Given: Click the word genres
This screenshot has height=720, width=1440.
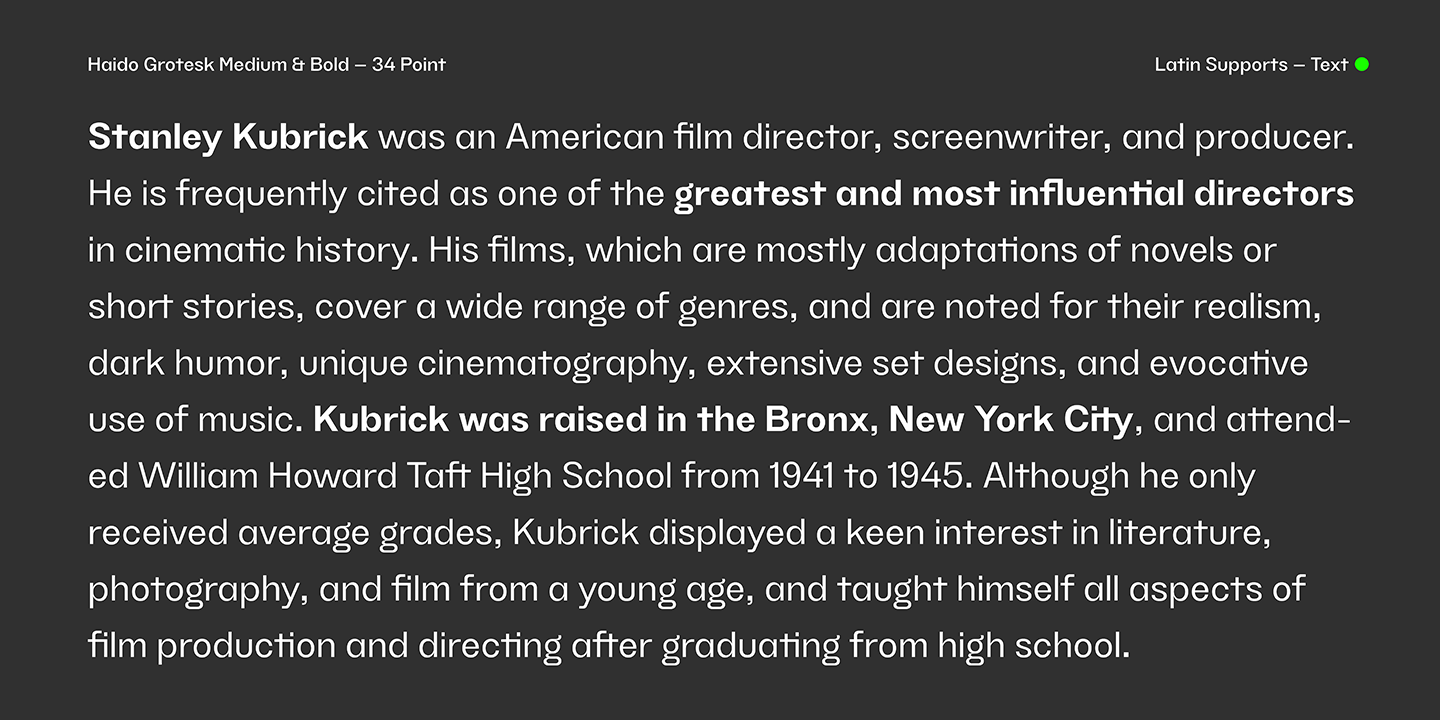Looking at the screenshot, I should tap(737, 307).
